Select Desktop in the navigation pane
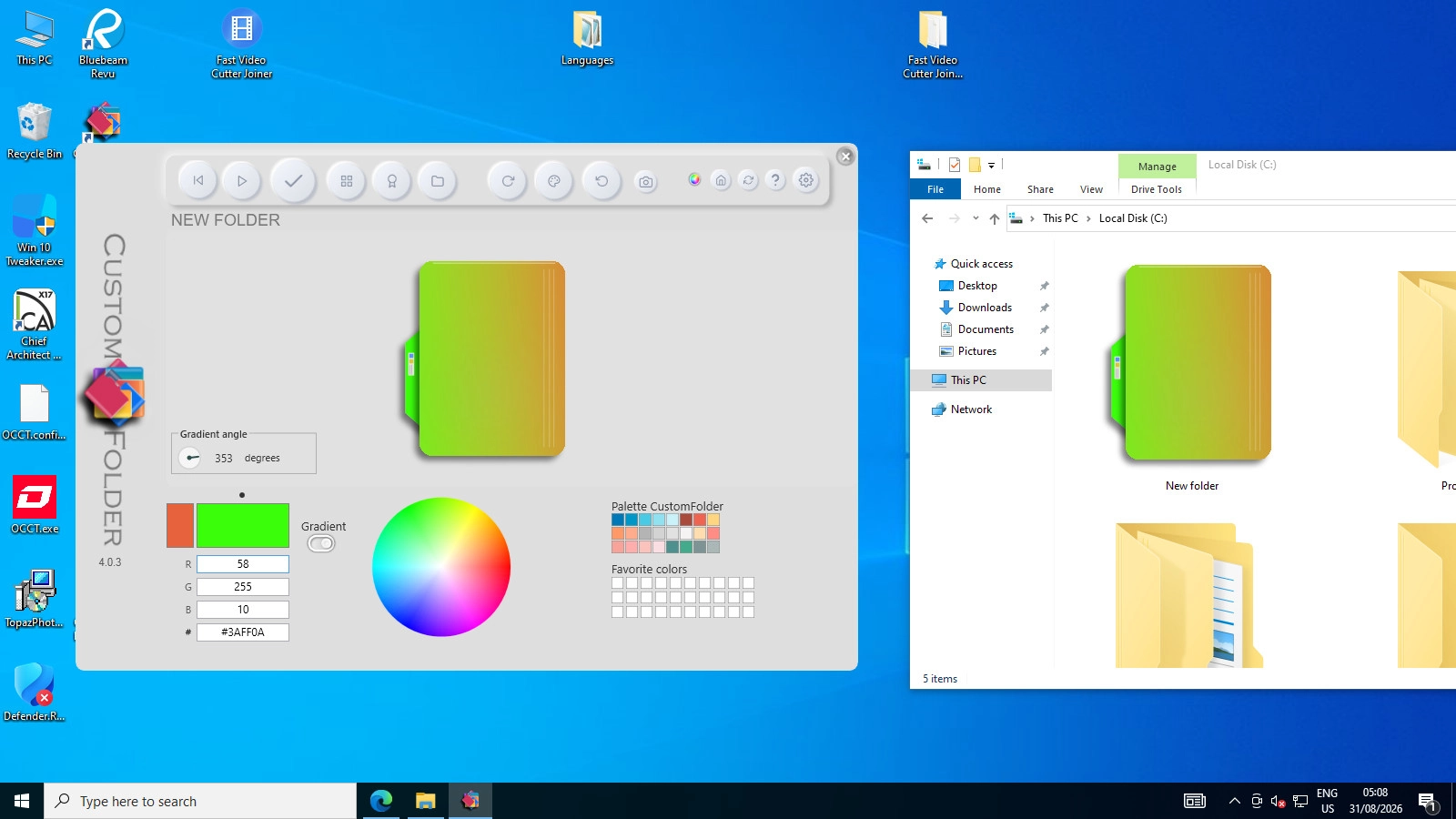 (977, 286)
